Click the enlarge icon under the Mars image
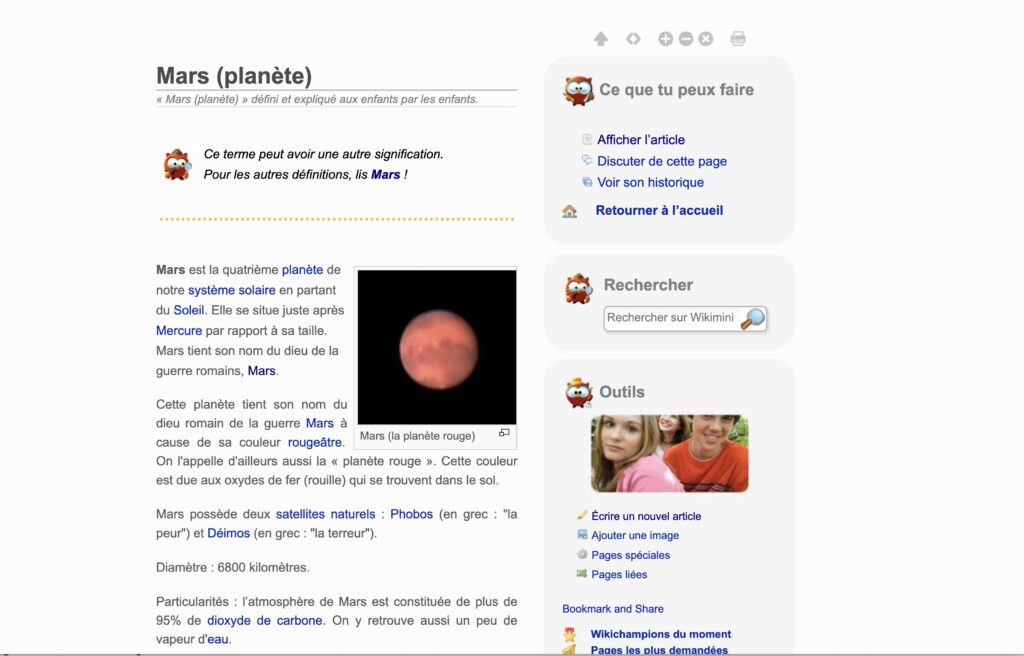Screen dimensions: 1024x656 pyautogui.click(x=504, y=433)
